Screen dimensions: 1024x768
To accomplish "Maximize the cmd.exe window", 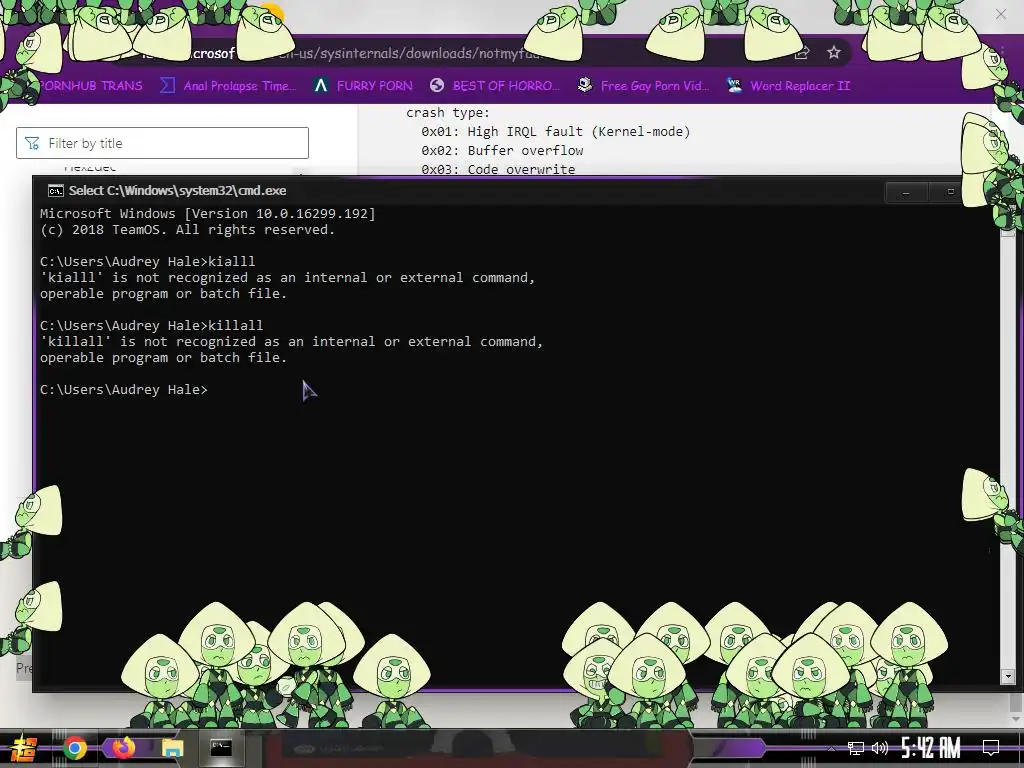I will (950, 192).
